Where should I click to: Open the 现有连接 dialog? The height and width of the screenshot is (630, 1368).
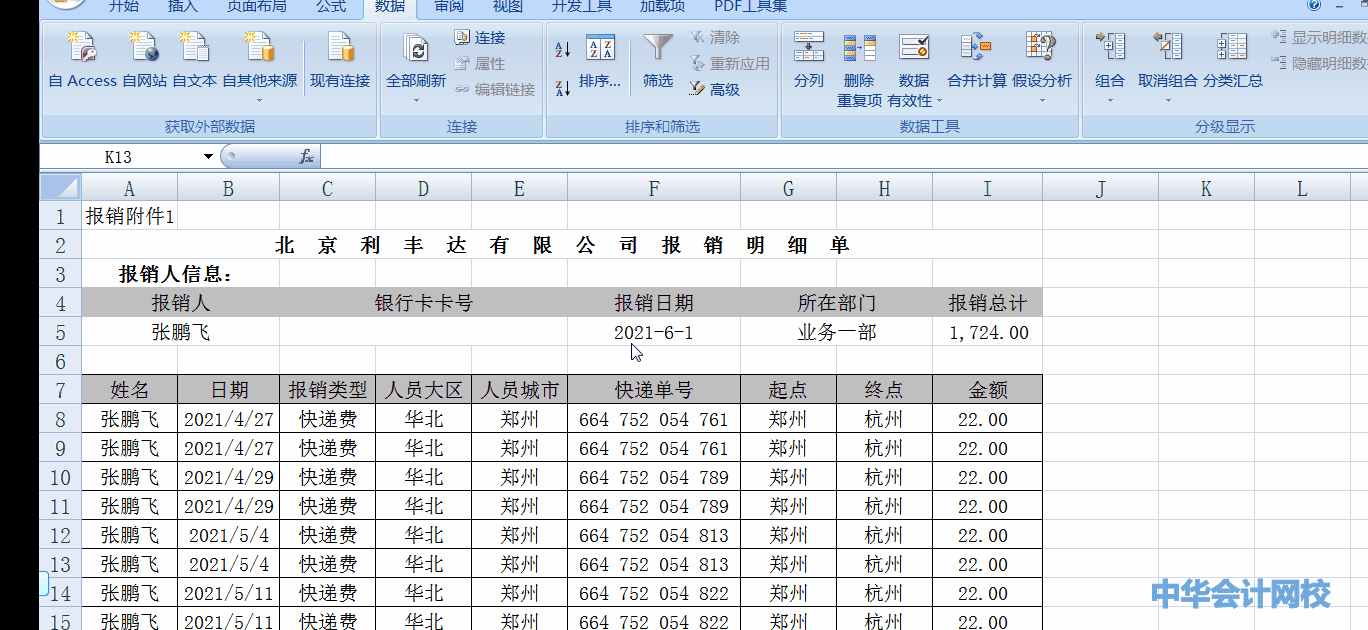(x=340, y=60)
